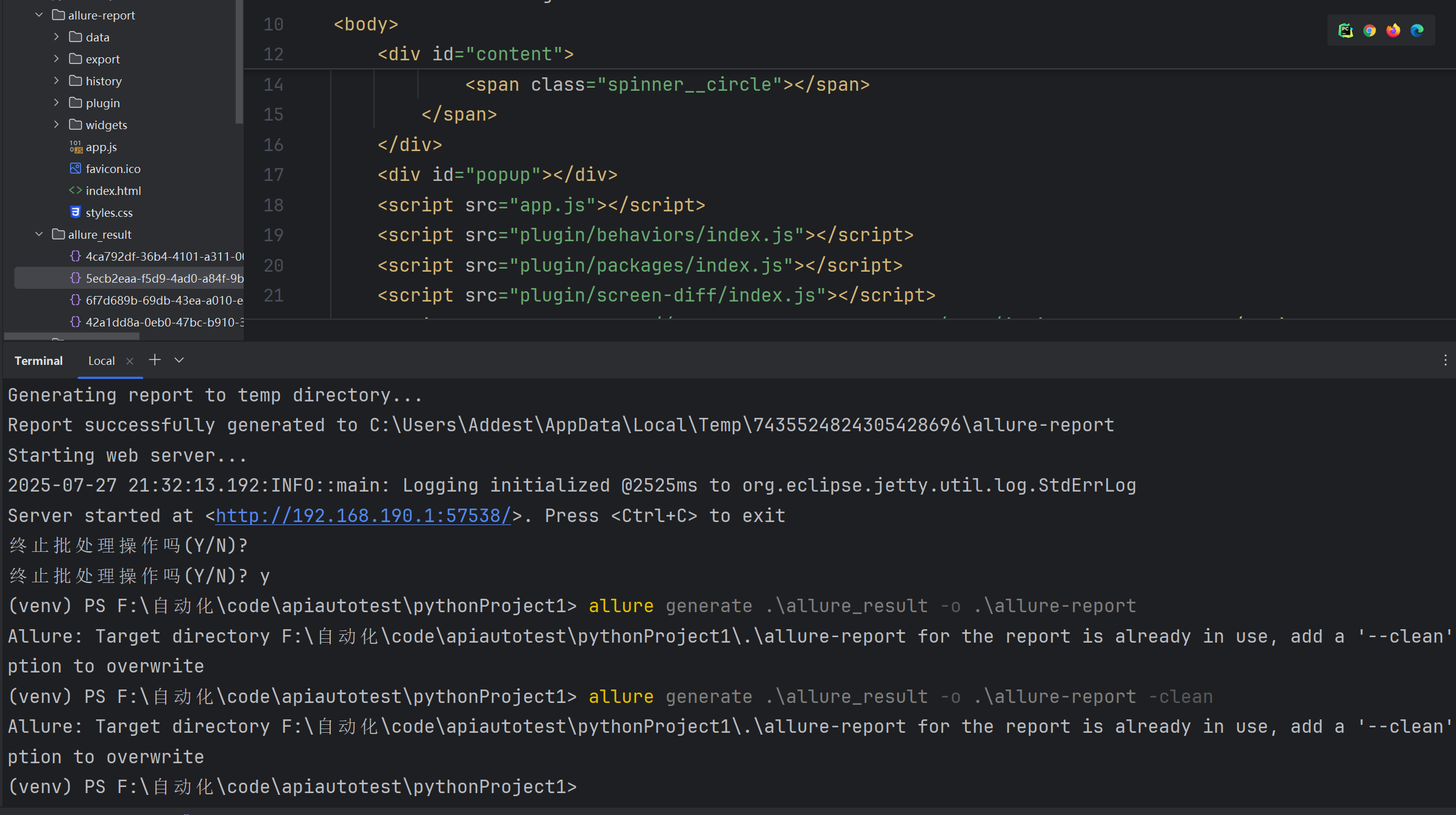Click the plugin/behaviors/index.js script line
This screenshot has width=1456, height=815.
(646, 235)
